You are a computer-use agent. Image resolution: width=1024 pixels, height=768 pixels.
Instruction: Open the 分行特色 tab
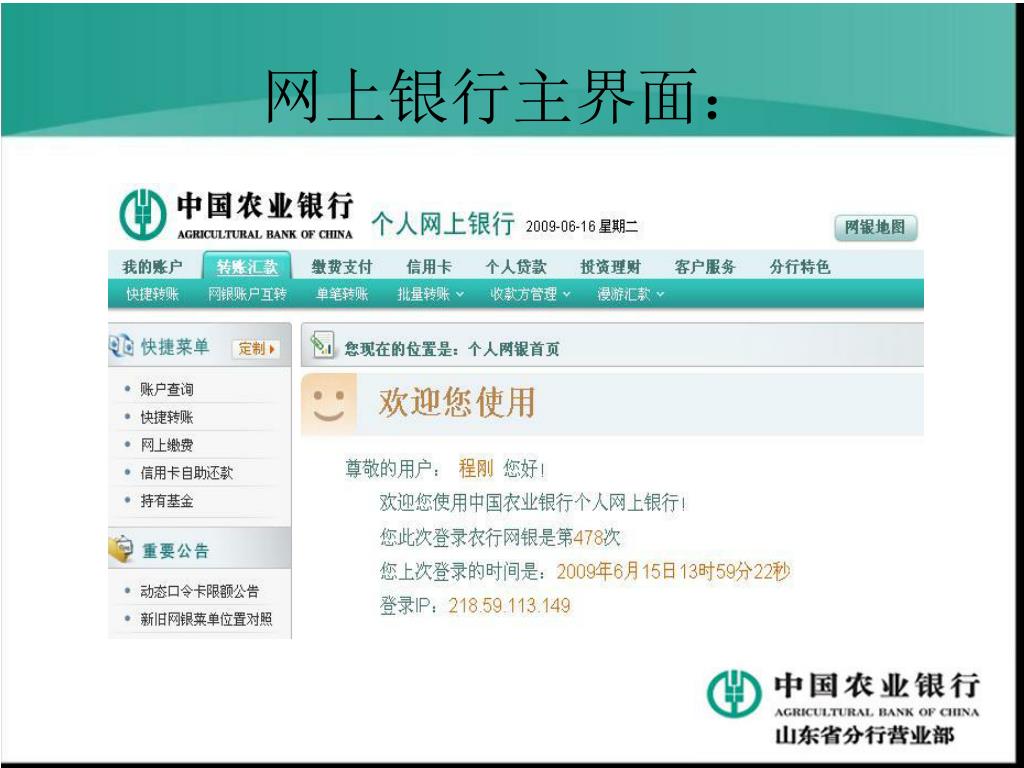click(800, 266)
